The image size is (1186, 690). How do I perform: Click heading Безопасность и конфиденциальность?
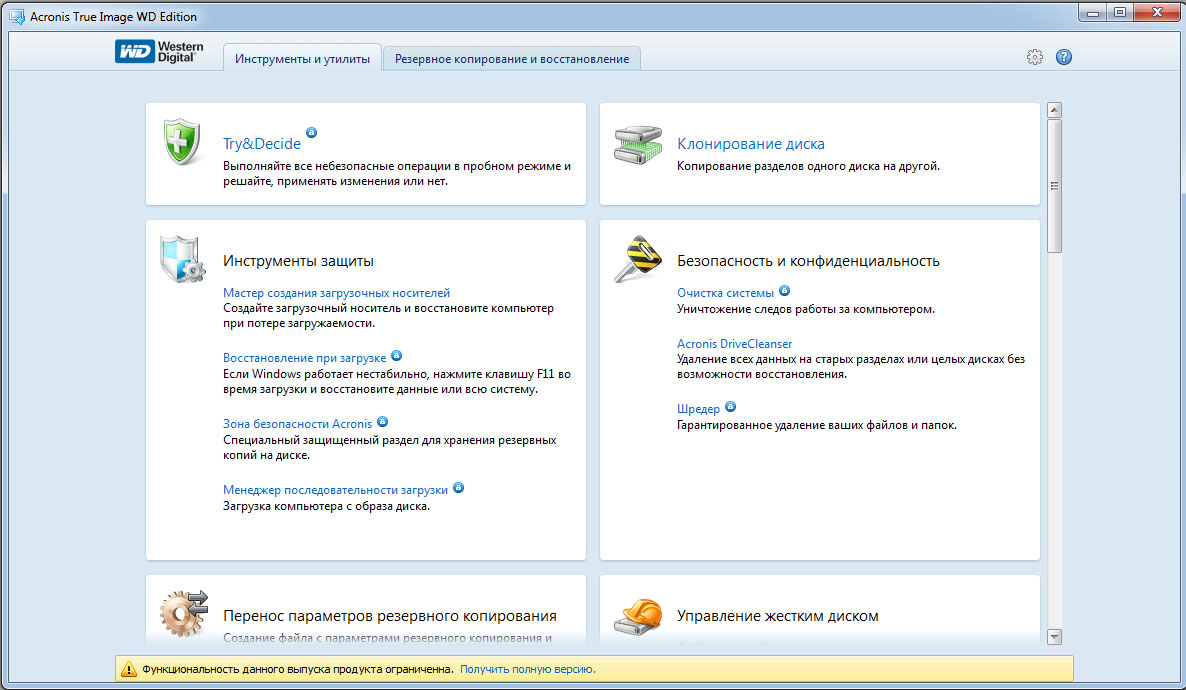tap(808, 261)
